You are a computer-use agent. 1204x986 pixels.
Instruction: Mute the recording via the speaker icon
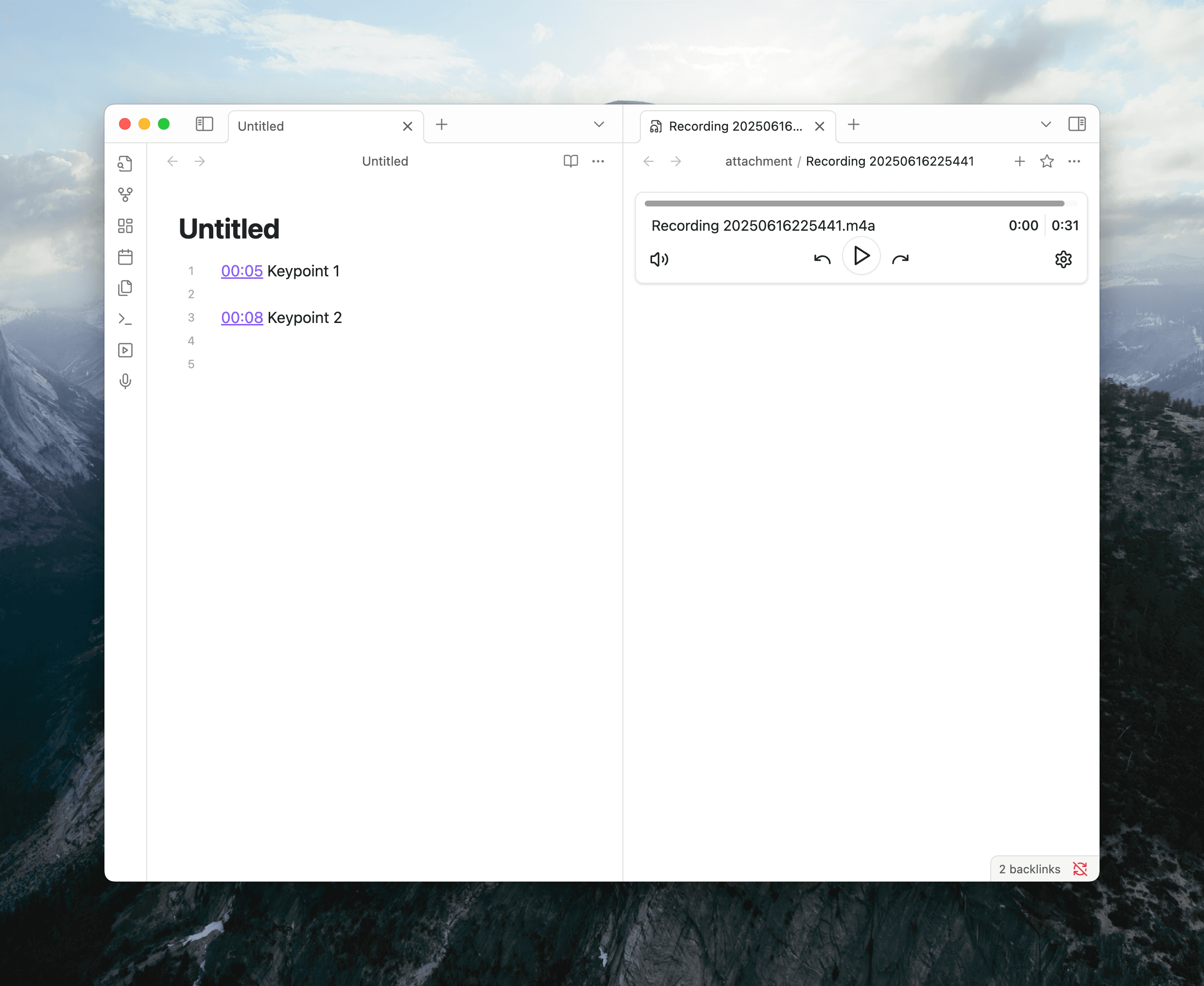[659, 259]
